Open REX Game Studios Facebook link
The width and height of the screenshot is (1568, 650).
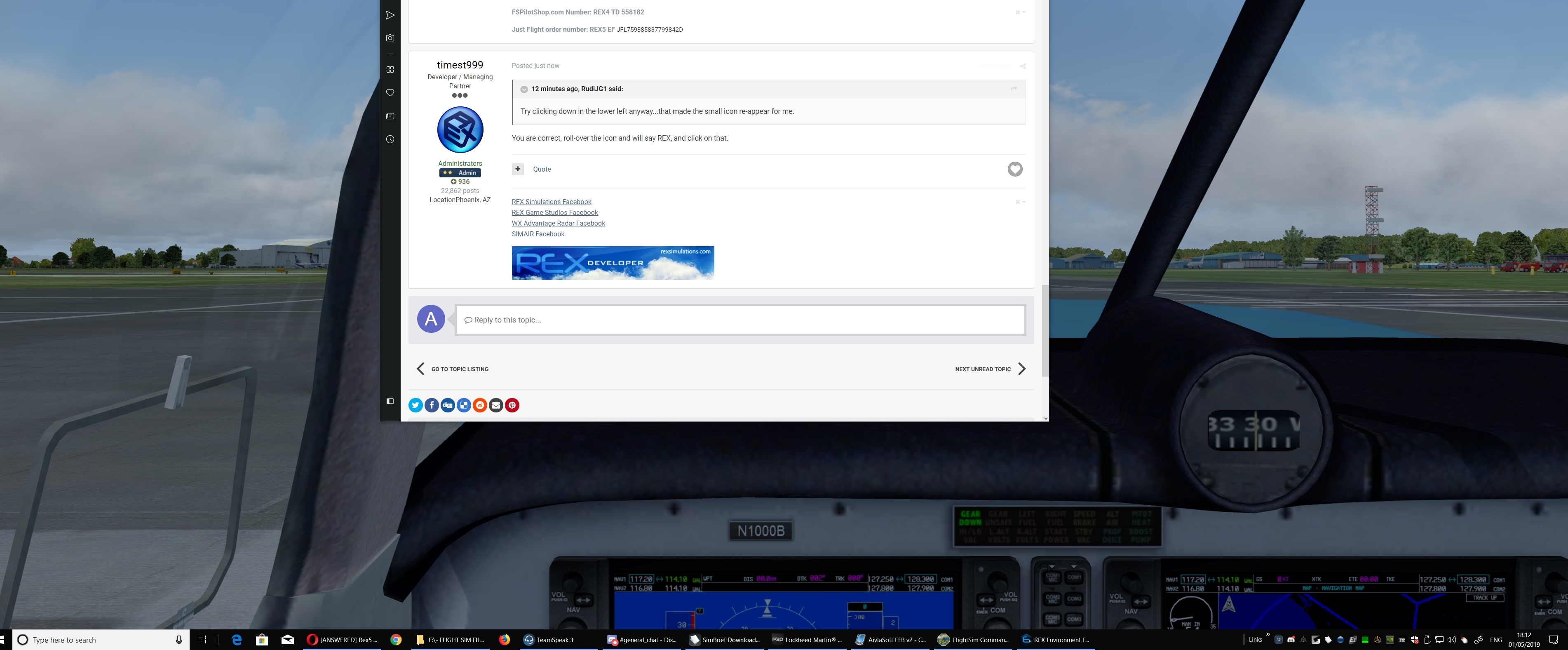[554, 212]
